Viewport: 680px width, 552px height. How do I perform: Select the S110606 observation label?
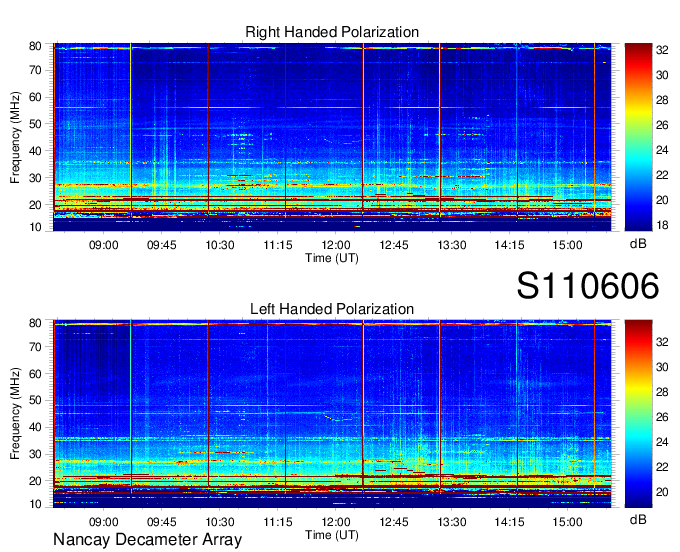pyautogui.click(x=588, y=286)
